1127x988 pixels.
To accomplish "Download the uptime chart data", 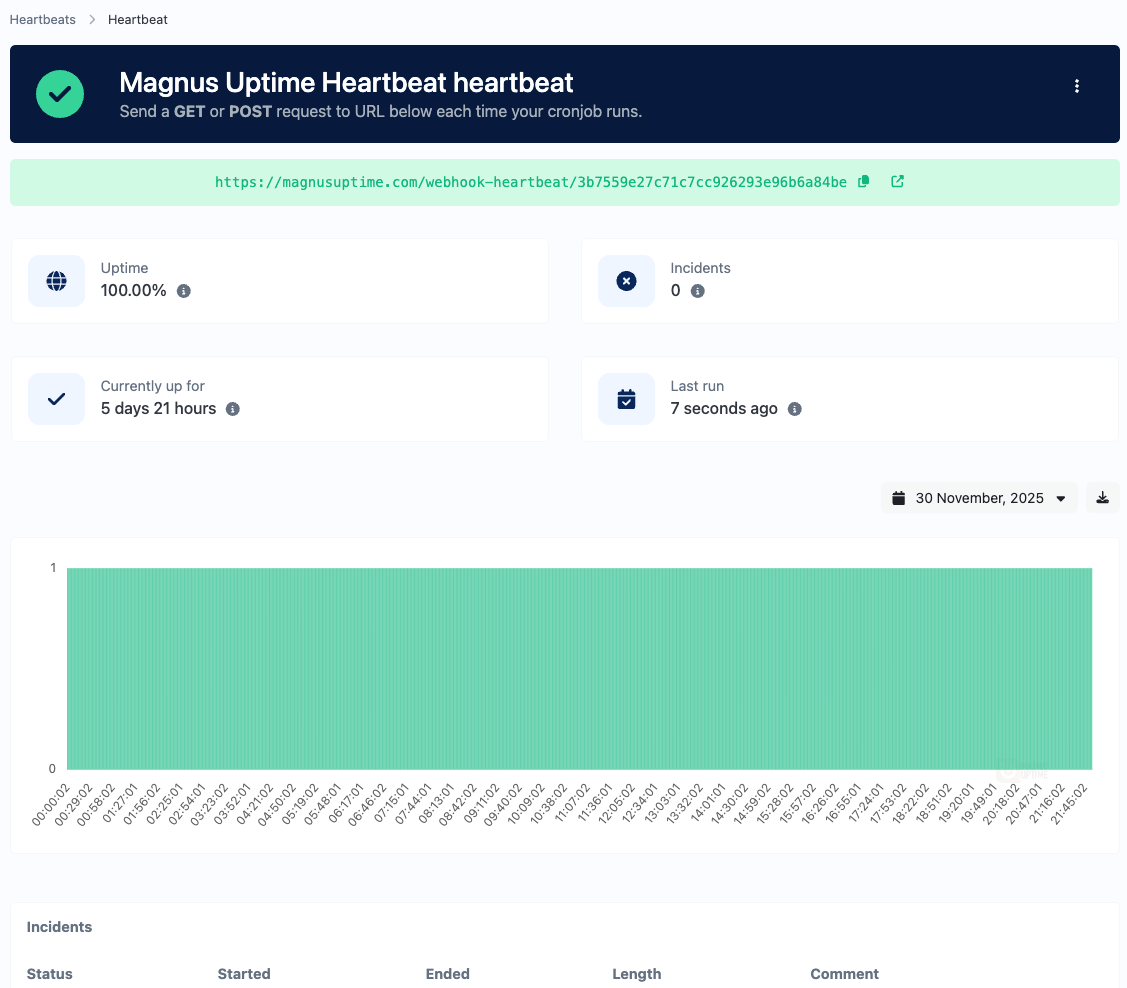I will click(x=1102, y=497).
